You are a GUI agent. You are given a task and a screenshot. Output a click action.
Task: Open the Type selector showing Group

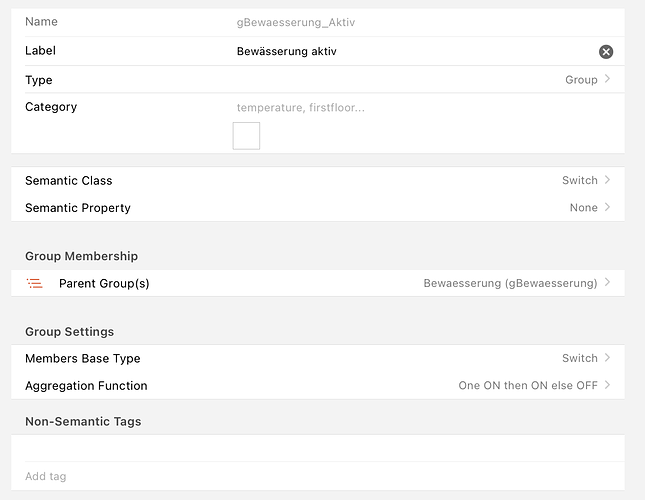pos(318,79)
